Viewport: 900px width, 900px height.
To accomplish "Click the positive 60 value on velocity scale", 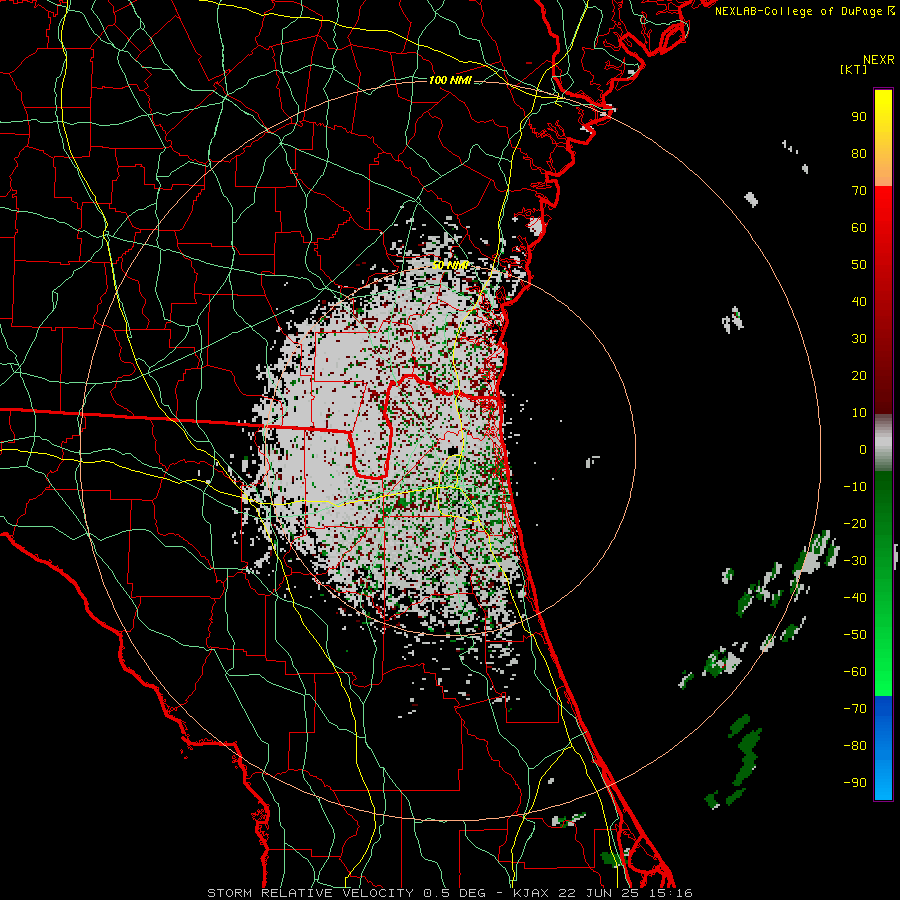I will [859, 228].
